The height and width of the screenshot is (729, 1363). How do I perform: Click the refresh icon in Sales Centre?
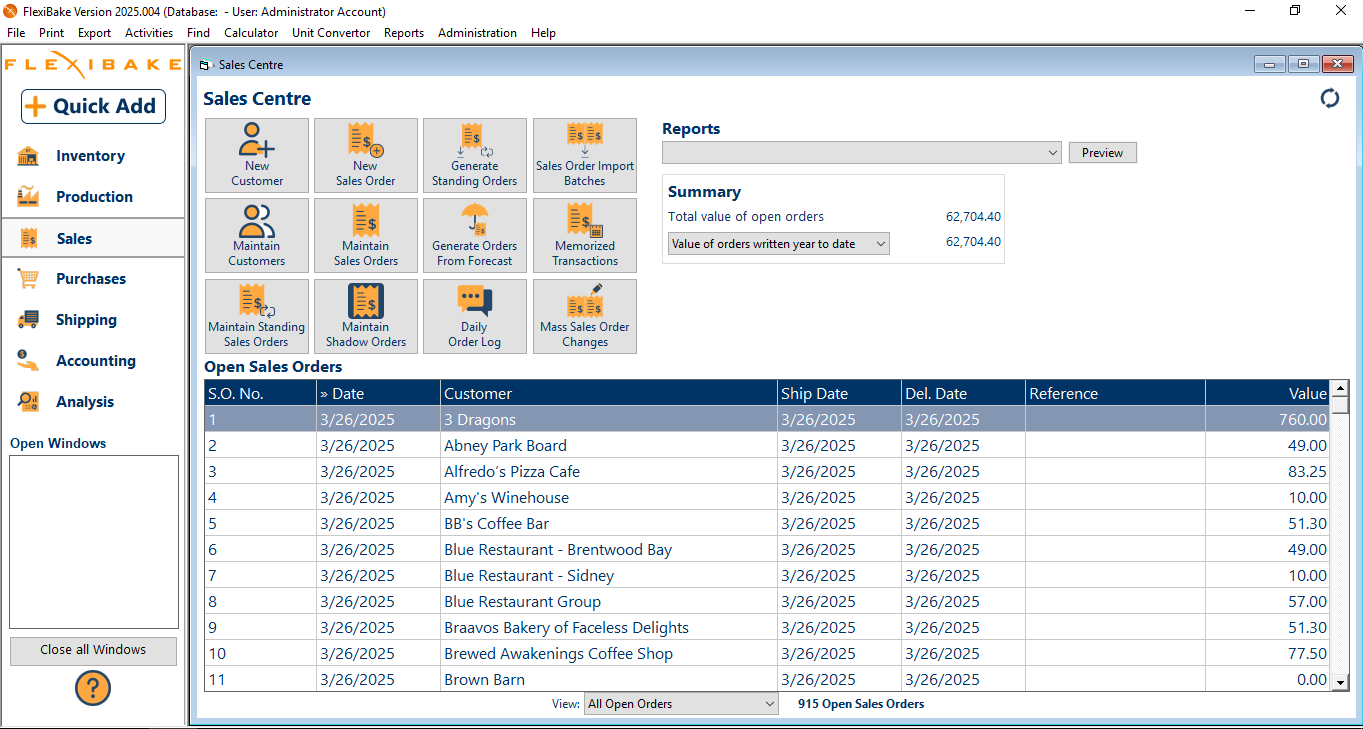pyautogui.click(x=1330, y=98)
